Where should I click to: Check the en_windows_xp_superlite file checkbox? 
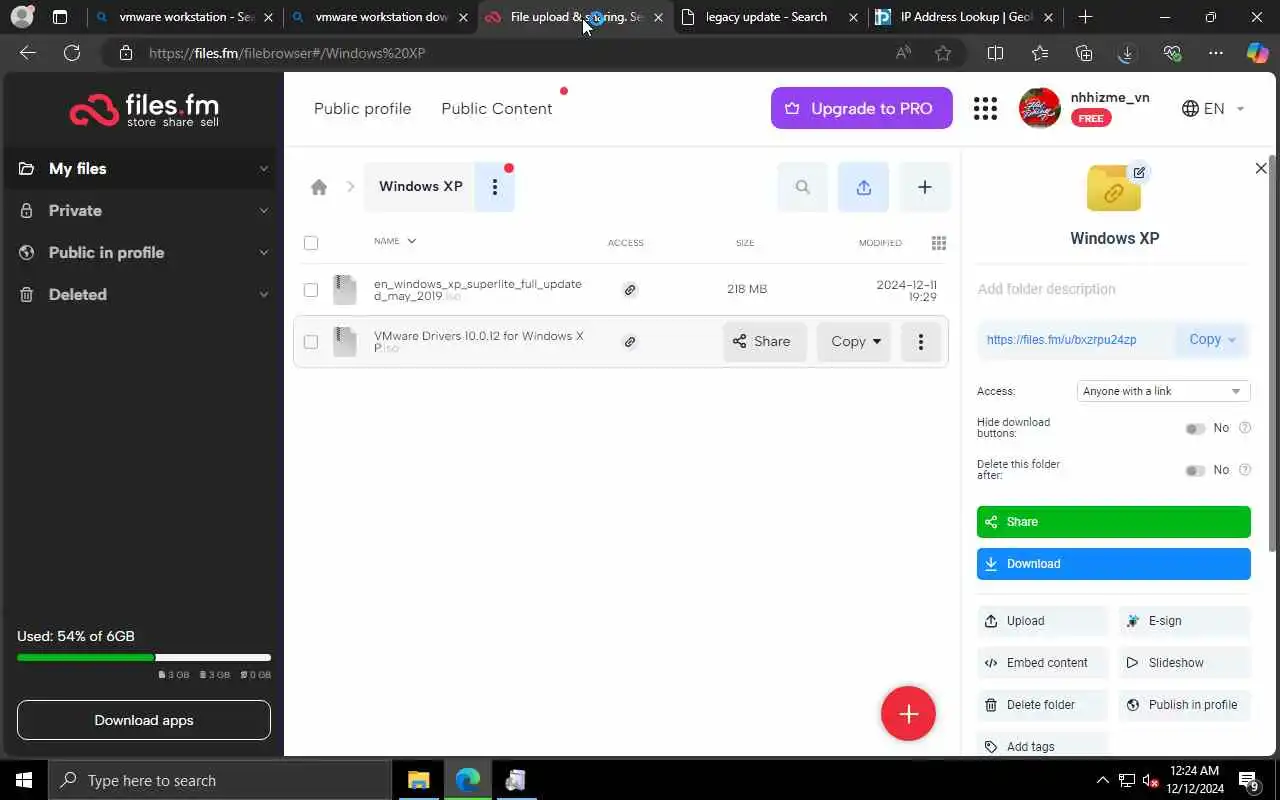311,290
